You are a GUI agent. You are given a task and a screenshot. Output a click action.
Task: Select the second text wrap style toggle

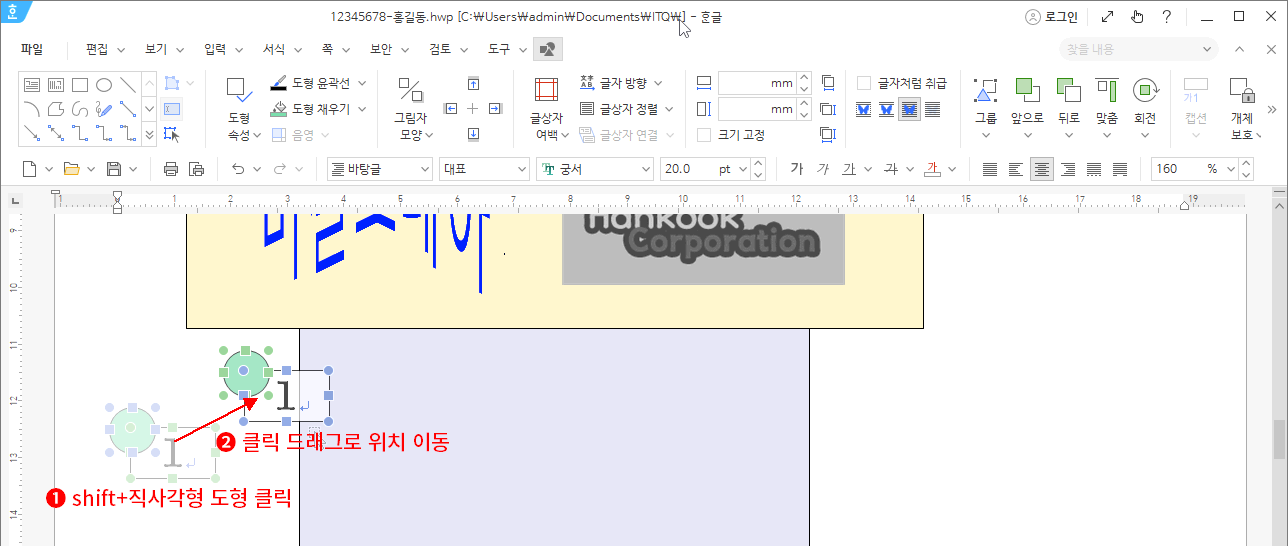887,109
